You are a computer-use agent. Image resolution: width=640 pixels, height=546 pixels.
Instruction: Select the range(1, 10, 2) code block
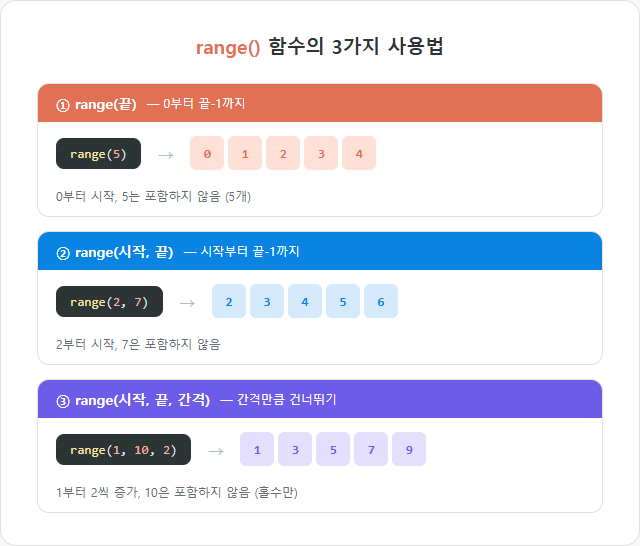[x=123, y=449]
